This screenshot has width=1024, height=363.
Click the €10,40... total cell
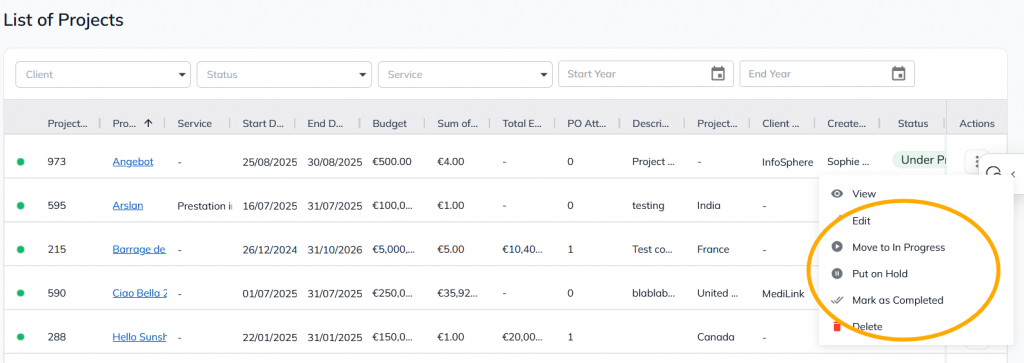pyautogui.click(x=522, y=249)
